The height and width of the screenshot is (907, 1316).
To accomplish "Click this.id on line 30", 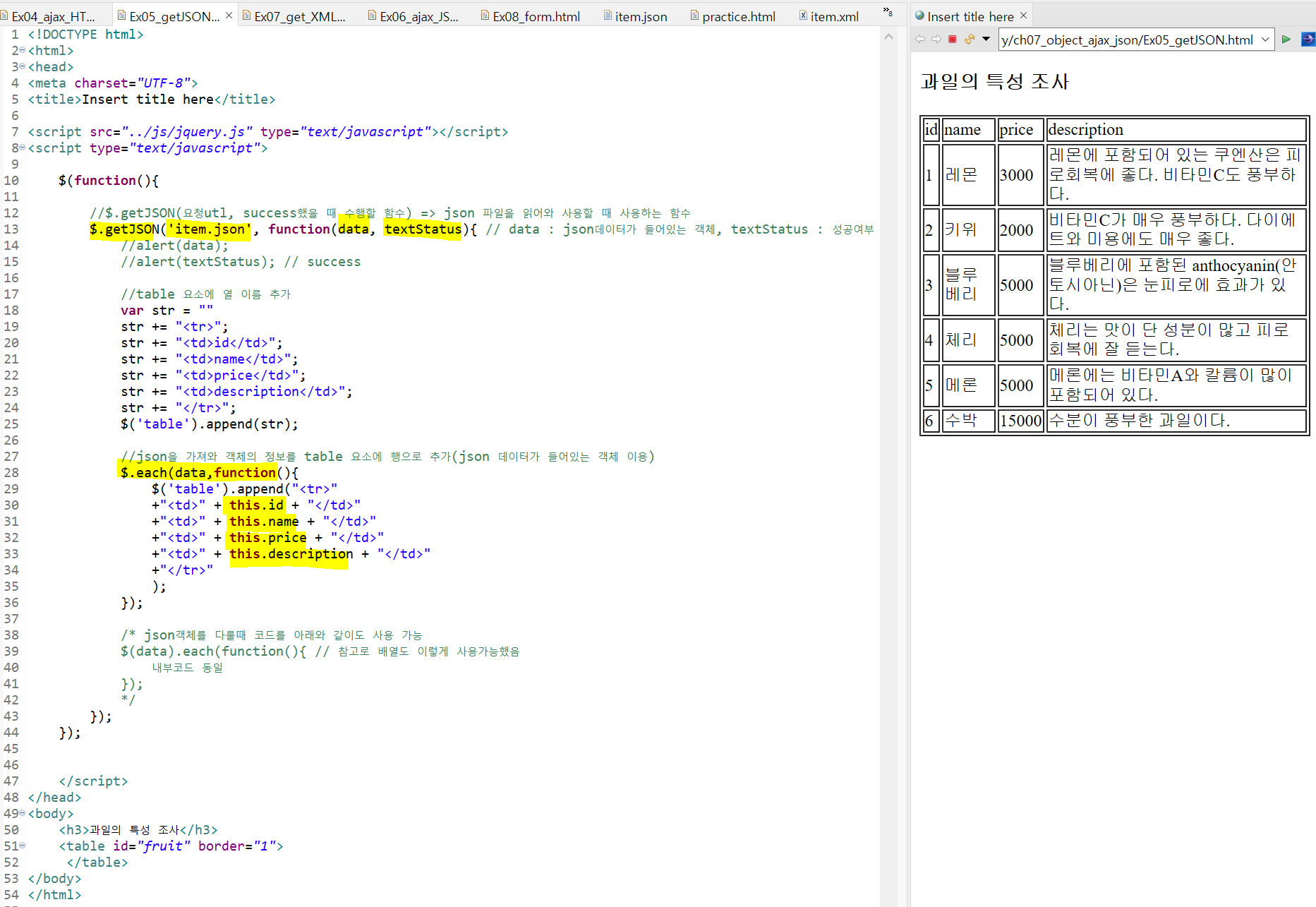I will pyautogui.click(x=256, y=505).
